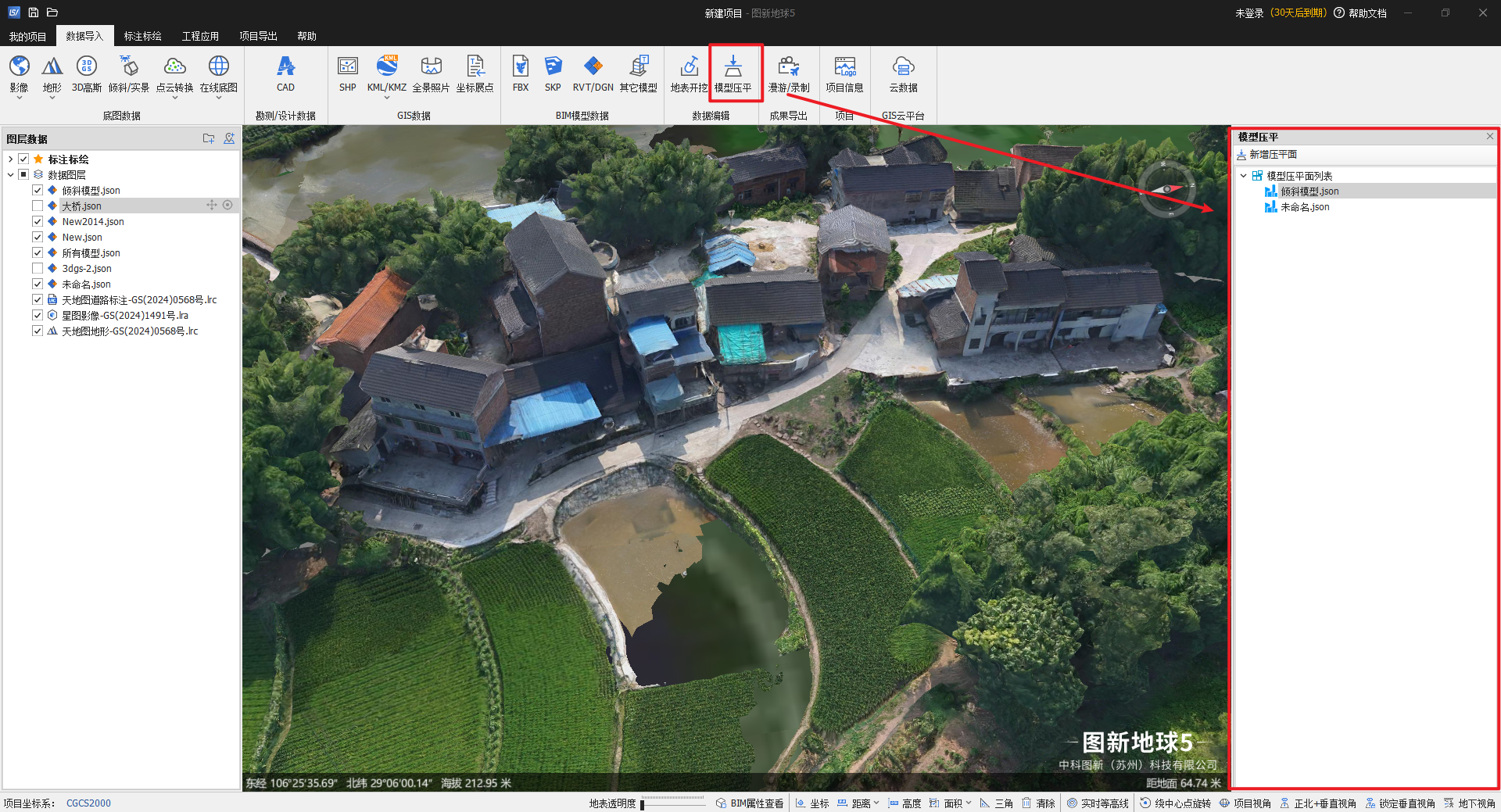The image size is (1501, 812).
Task: Click the 地表开挖 tool icon
Action: pyautogui.click(x=689, y=68)
